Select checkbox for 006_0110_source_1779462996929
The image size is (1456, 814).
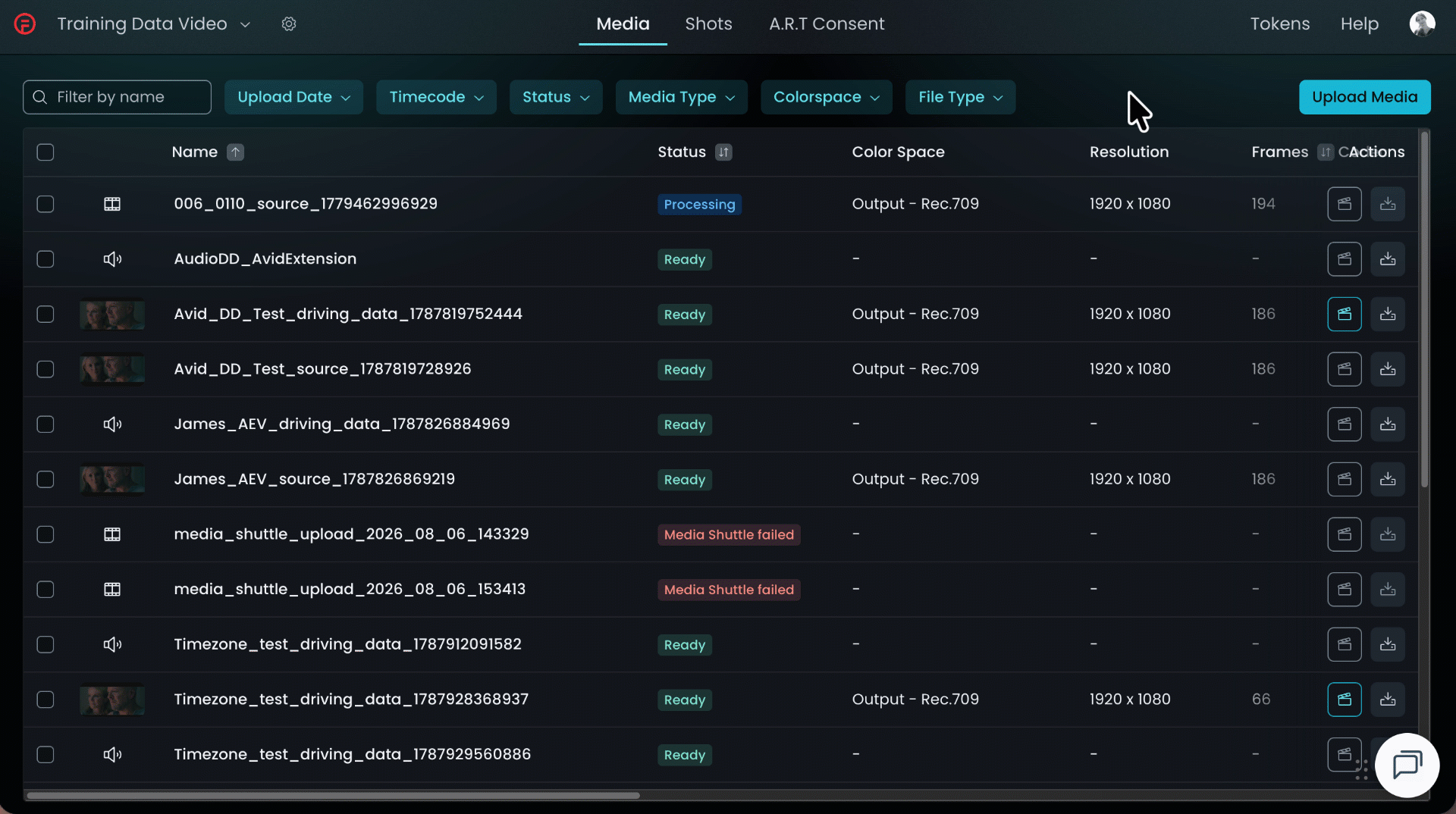tap(45, 204)
